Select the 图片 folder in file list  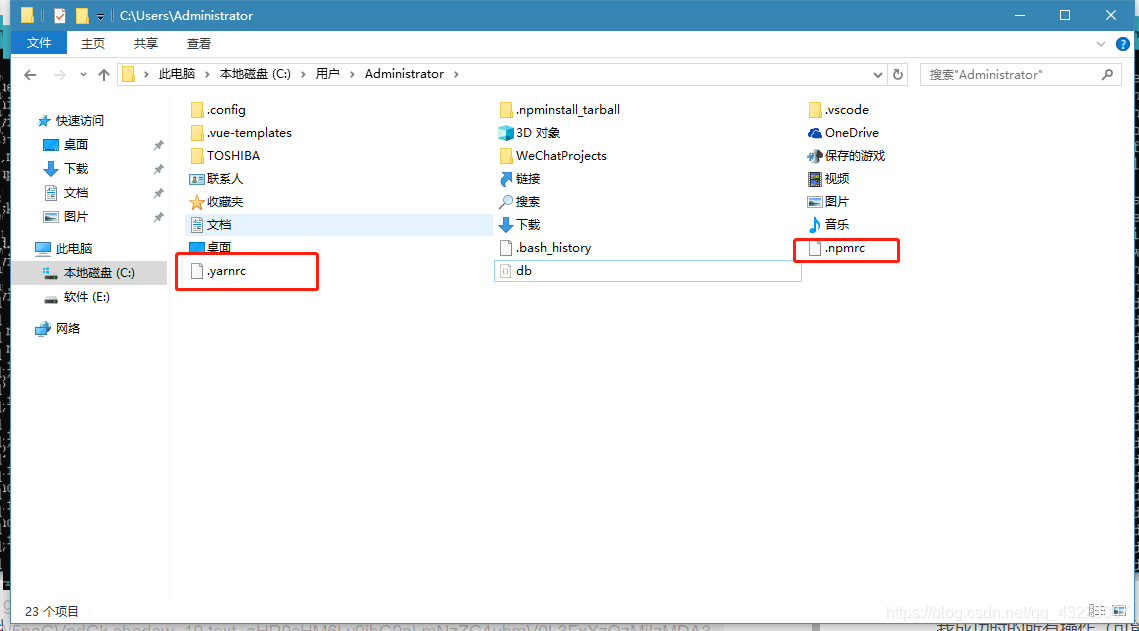pos(829,202)
